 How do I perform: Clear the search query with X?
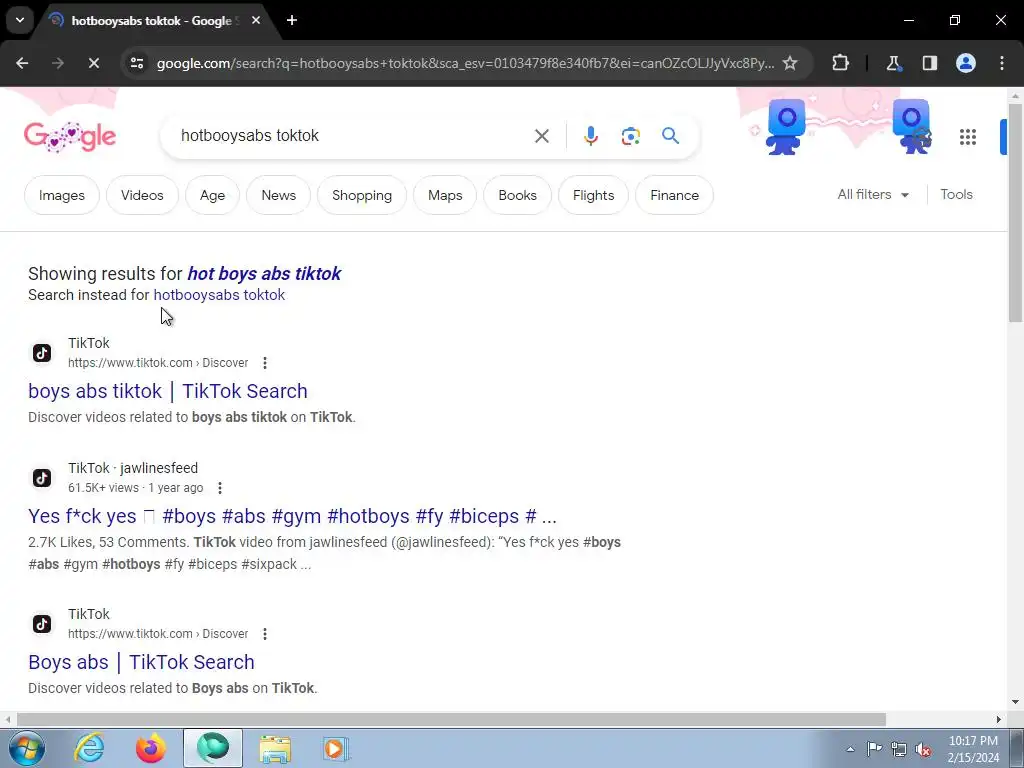tap(541, 136)
